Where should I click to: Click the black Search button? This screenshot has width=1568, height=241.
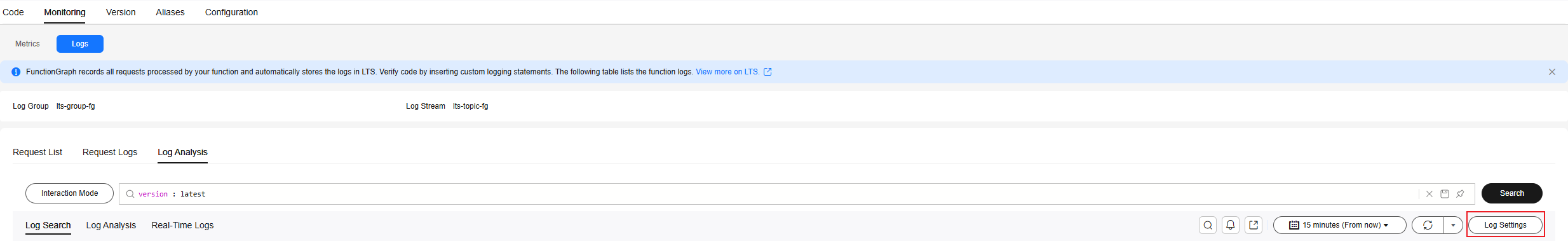[1511, 193]
